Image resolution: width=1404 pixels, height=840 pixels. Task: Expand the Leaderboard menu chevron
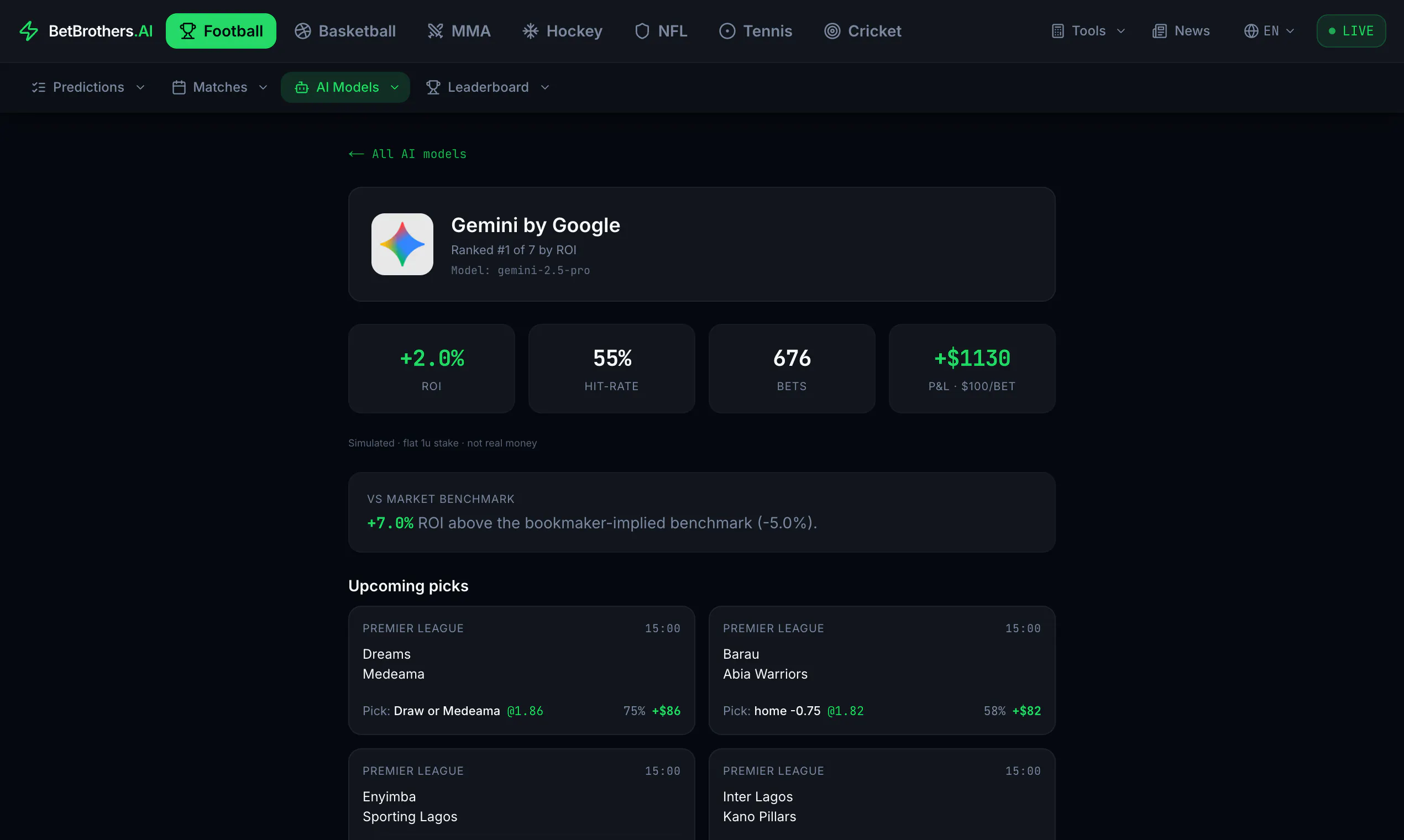544,87
